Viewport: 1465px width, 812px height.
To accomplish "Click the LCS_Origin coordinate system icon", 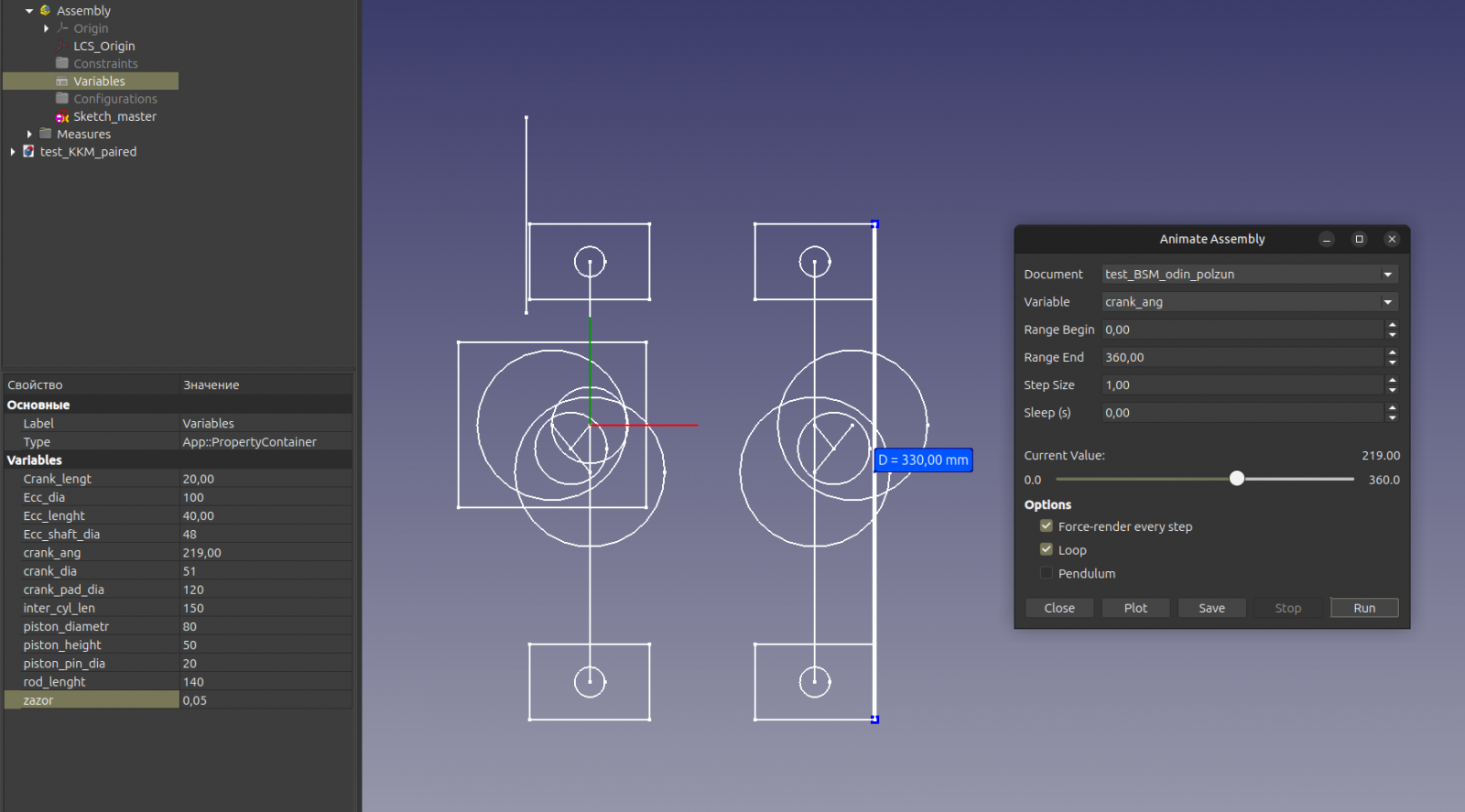I will [62, 46].
